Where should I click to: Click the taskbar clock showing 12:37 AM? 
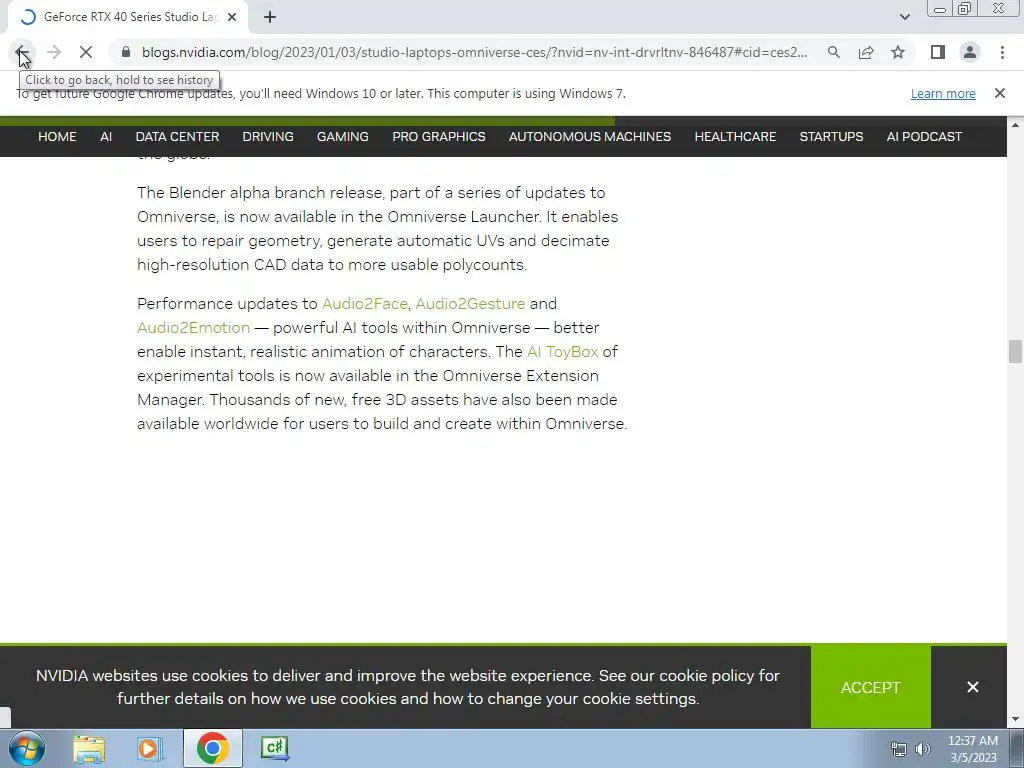[972, 749]
